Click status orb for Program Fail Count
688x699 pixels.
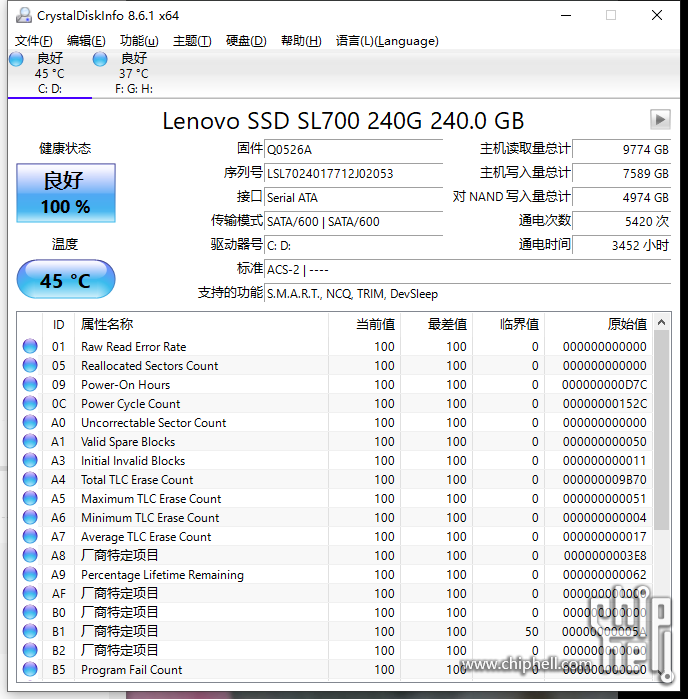coord(30,670)
